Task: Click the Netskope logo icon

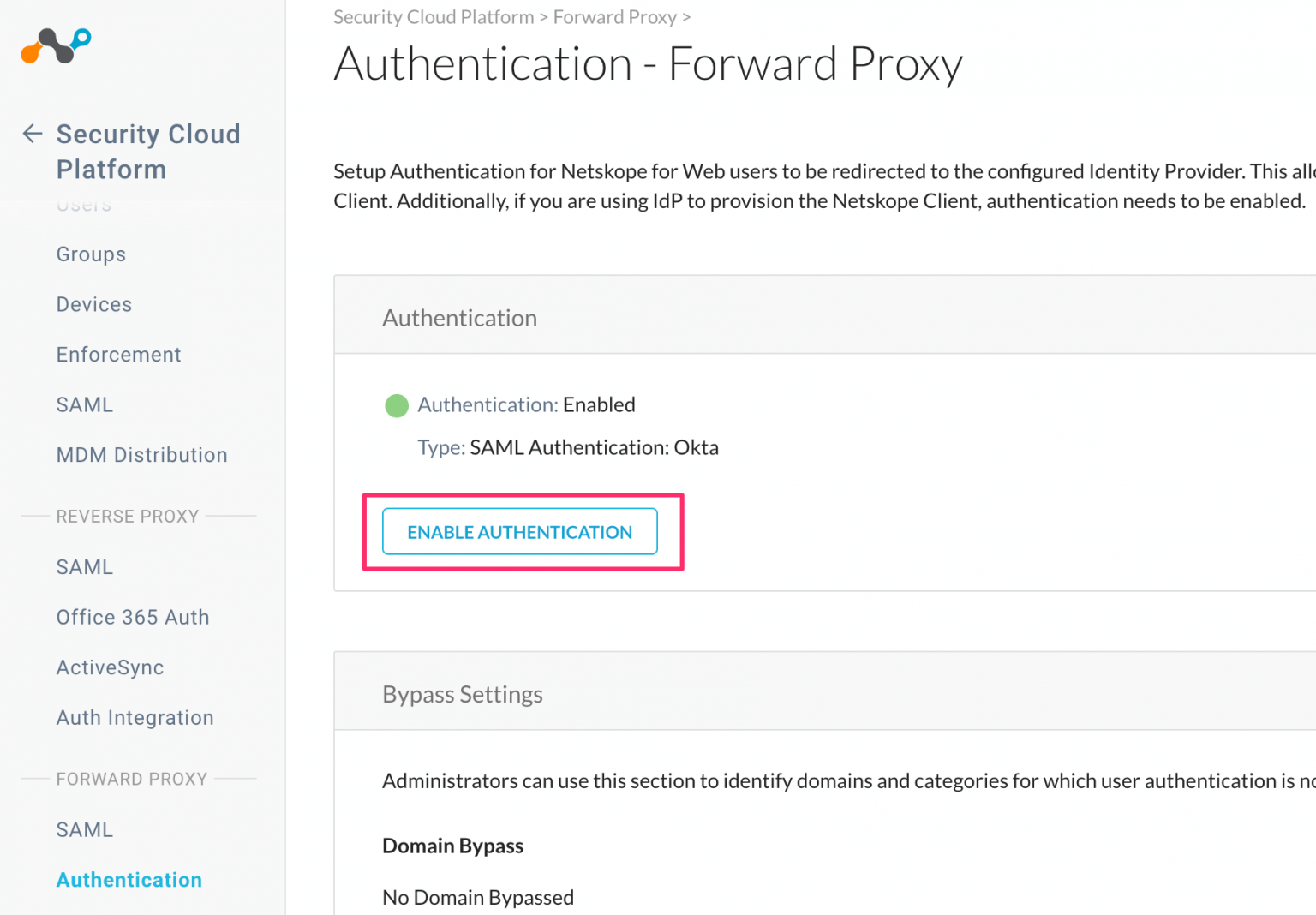Action: pos(55,46)
